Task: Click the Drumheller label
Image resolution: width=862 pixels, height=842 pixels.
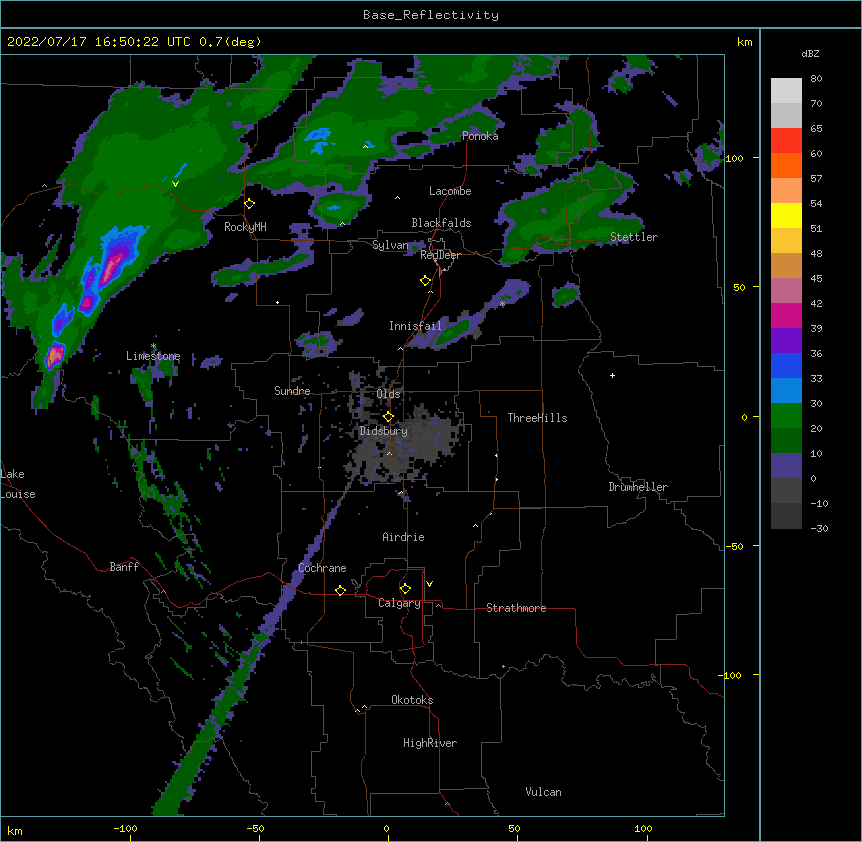Action: 638,487
